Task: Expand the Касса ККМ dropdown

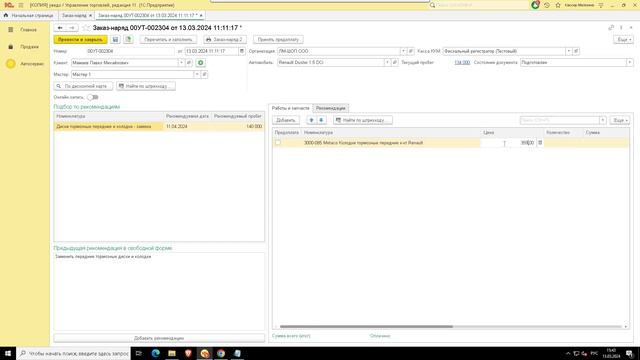Action: (569, 51)
